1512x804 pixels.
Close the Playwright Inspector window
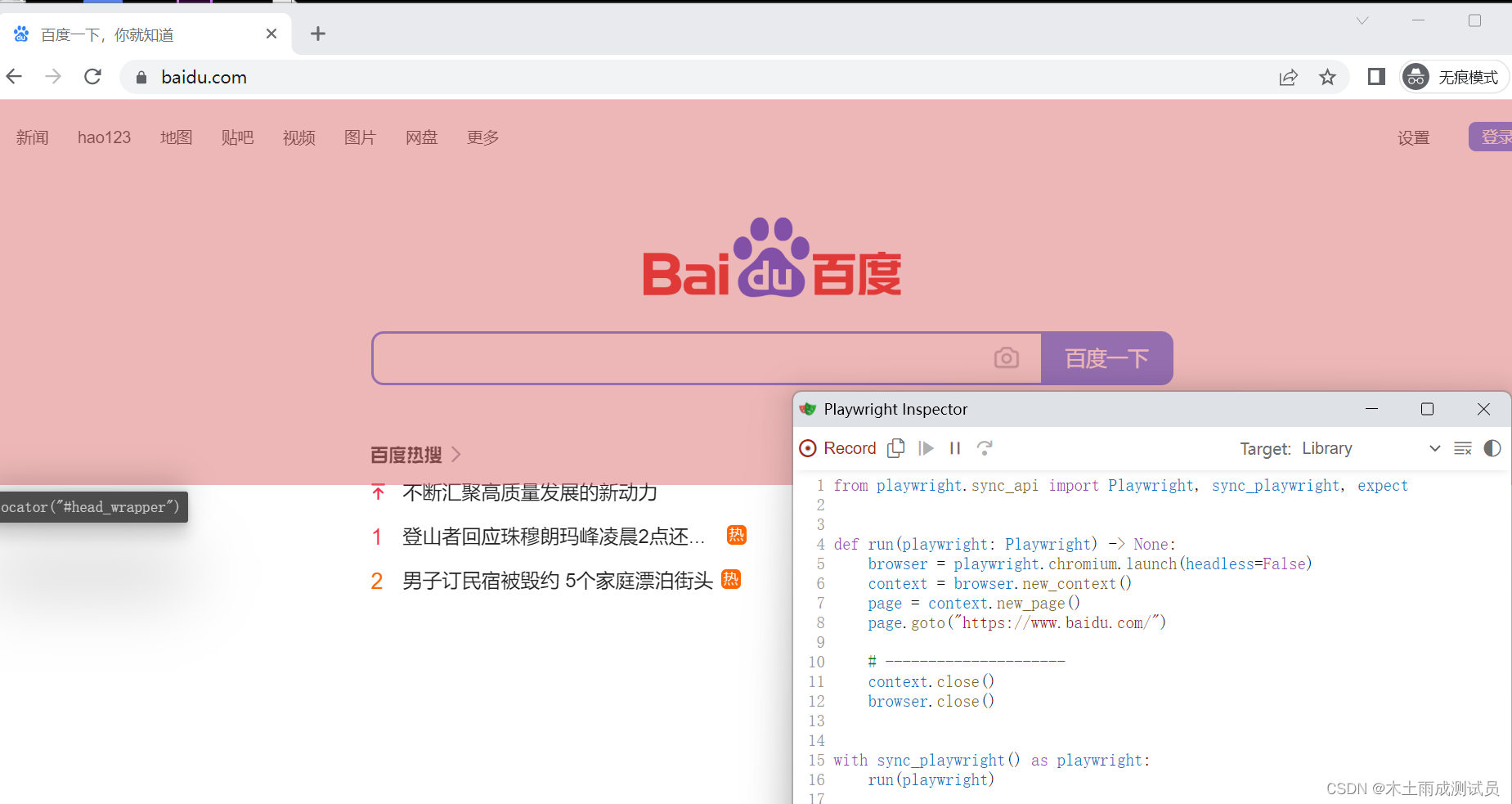coord(1484,409)
